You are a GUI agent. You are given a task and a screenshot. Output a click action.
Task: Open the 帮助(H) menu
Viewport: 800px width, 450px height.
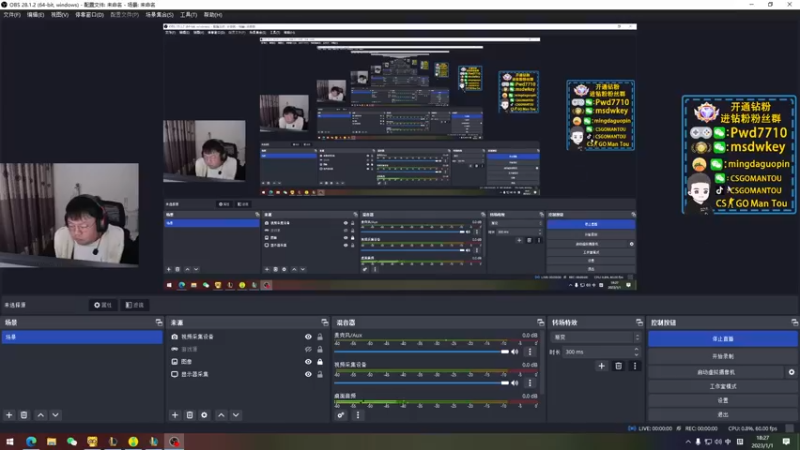[x=213, y=15]
